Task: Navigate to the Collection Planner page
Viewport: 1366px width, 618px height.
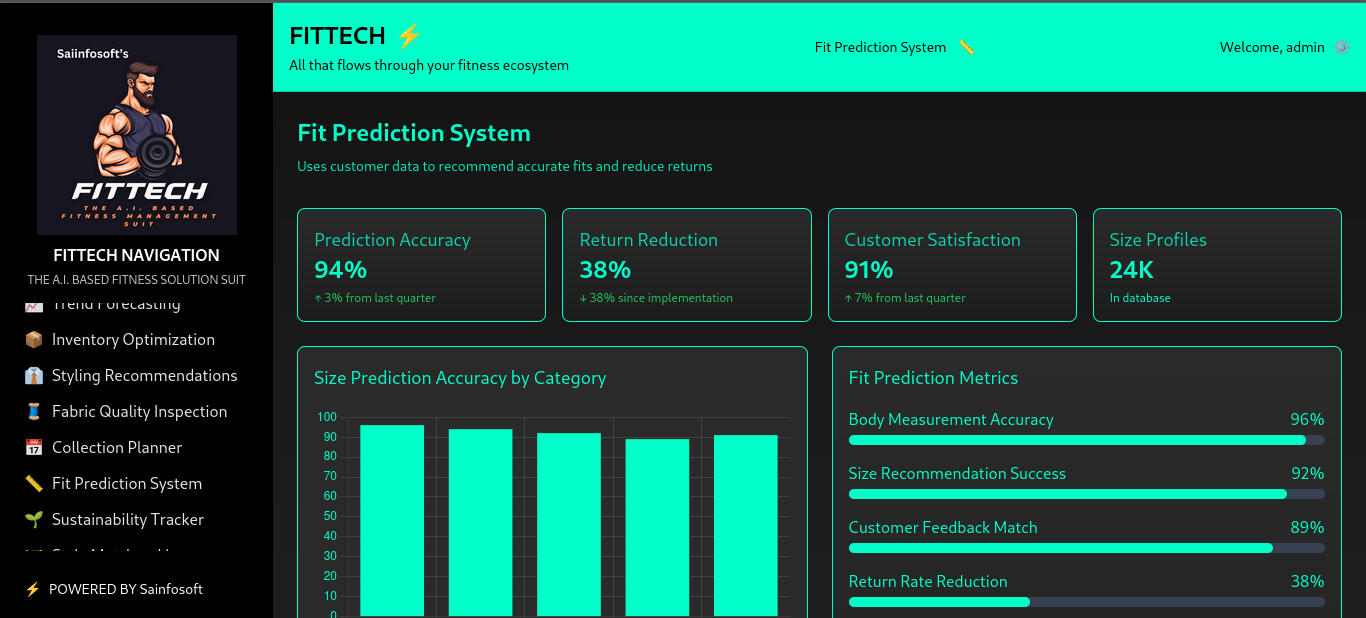Action: point(117,448)
